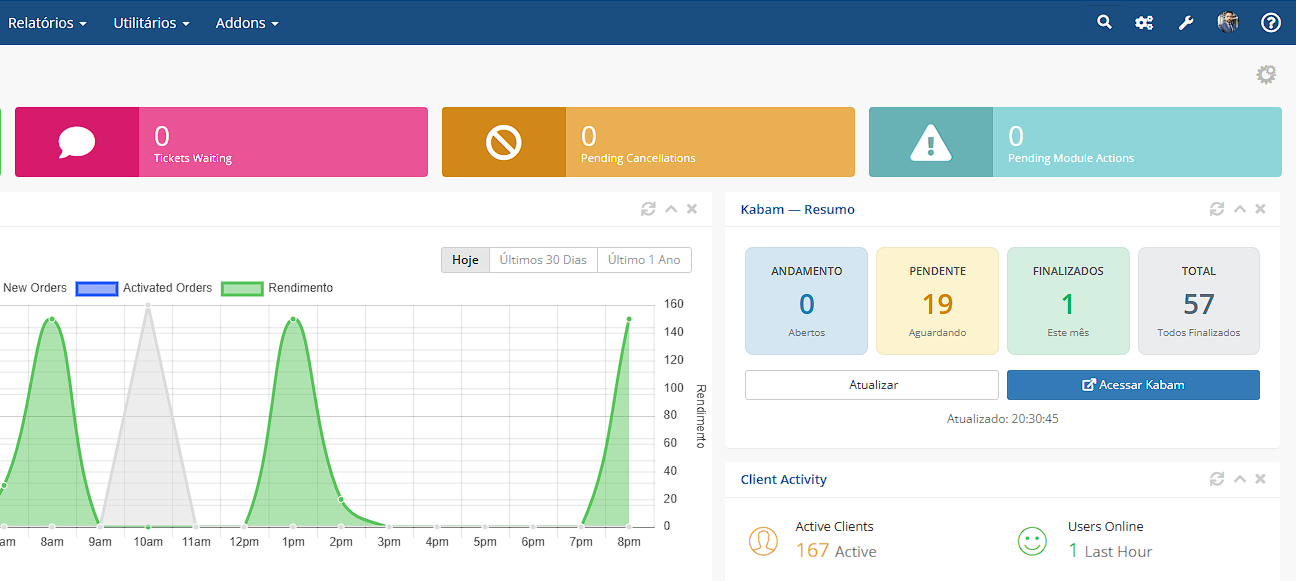Screen dimensions: 1296x581
Task: Expand the Relatórios dropdown menu
Action: [x=47, y=22]
